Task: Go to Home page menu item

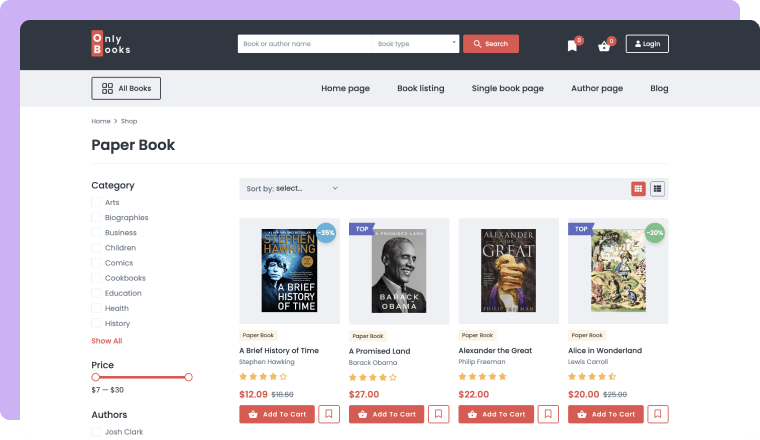Action: tap(345, 88)
